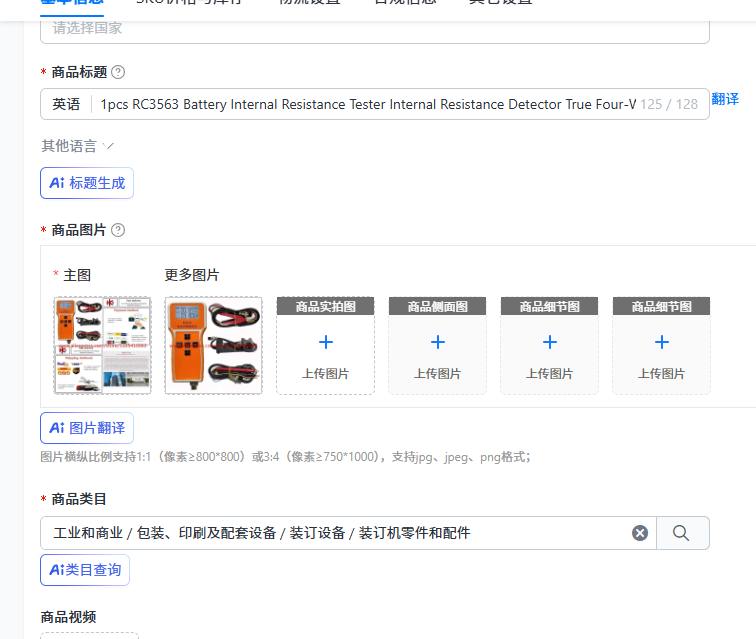The image size is (756, 639).
Task: Select the orange tester thumbnail under 更多图片
Action: pyautogui.click(x=214, y=345)
